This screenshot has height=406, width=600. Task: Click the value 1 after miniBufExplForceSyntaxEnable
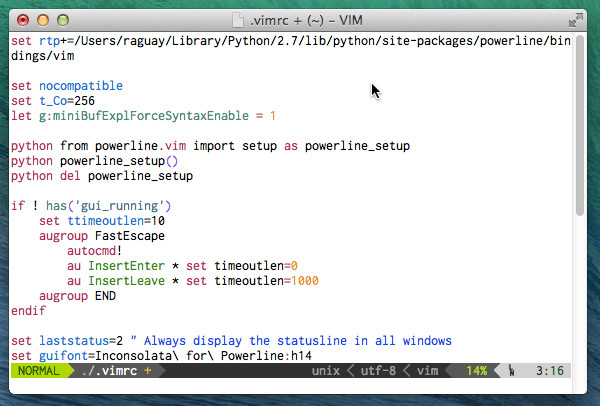273,116
